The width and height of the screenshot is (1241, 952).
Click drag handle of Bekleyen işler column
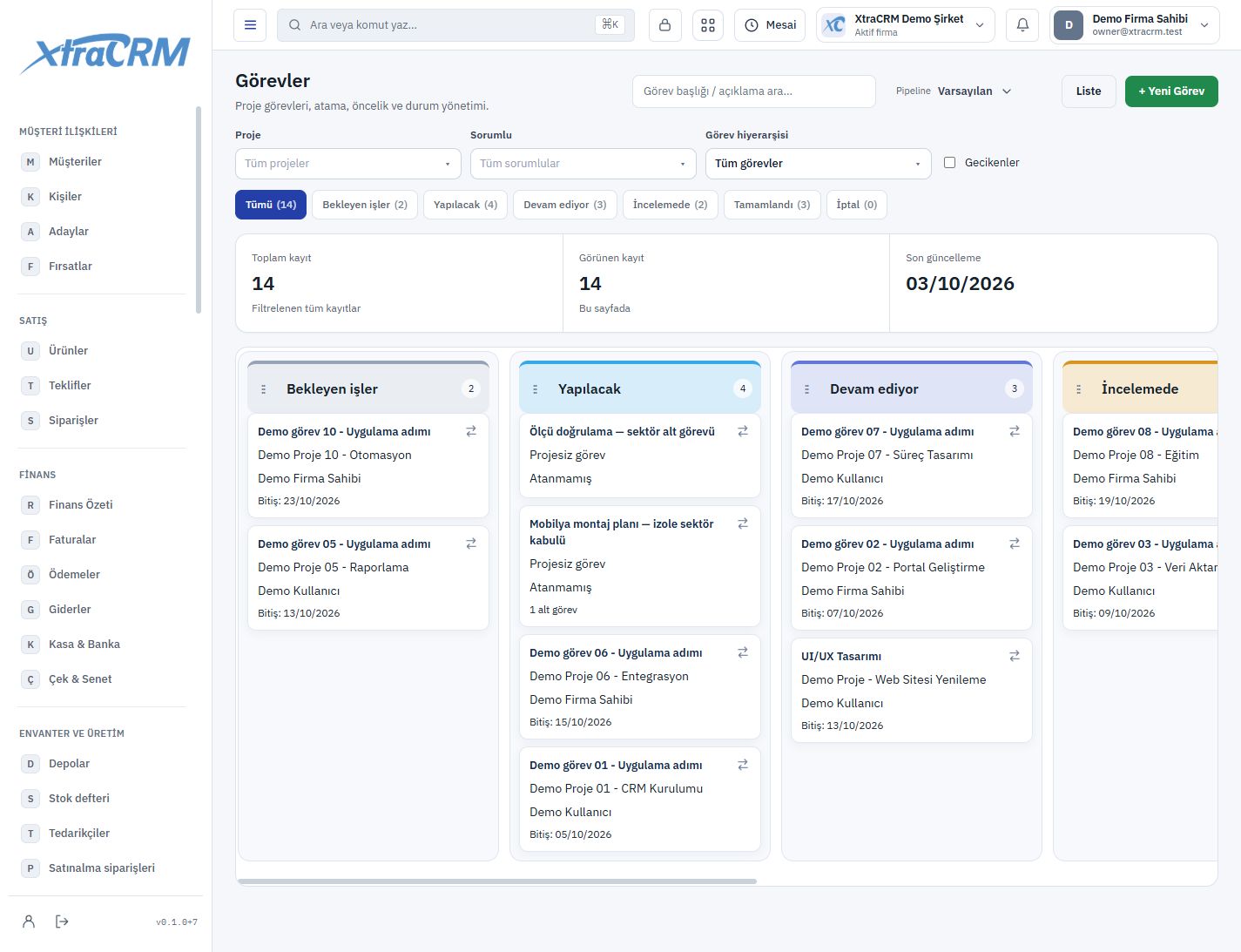pyautogui.click(x=264, y=389)
